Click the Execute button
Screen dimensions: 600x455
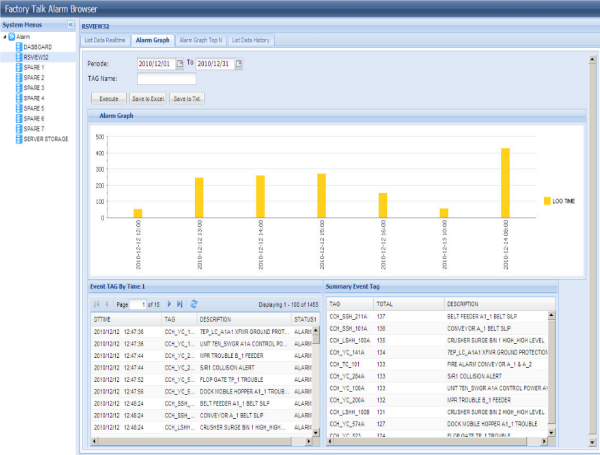click(x=109, y=99)
